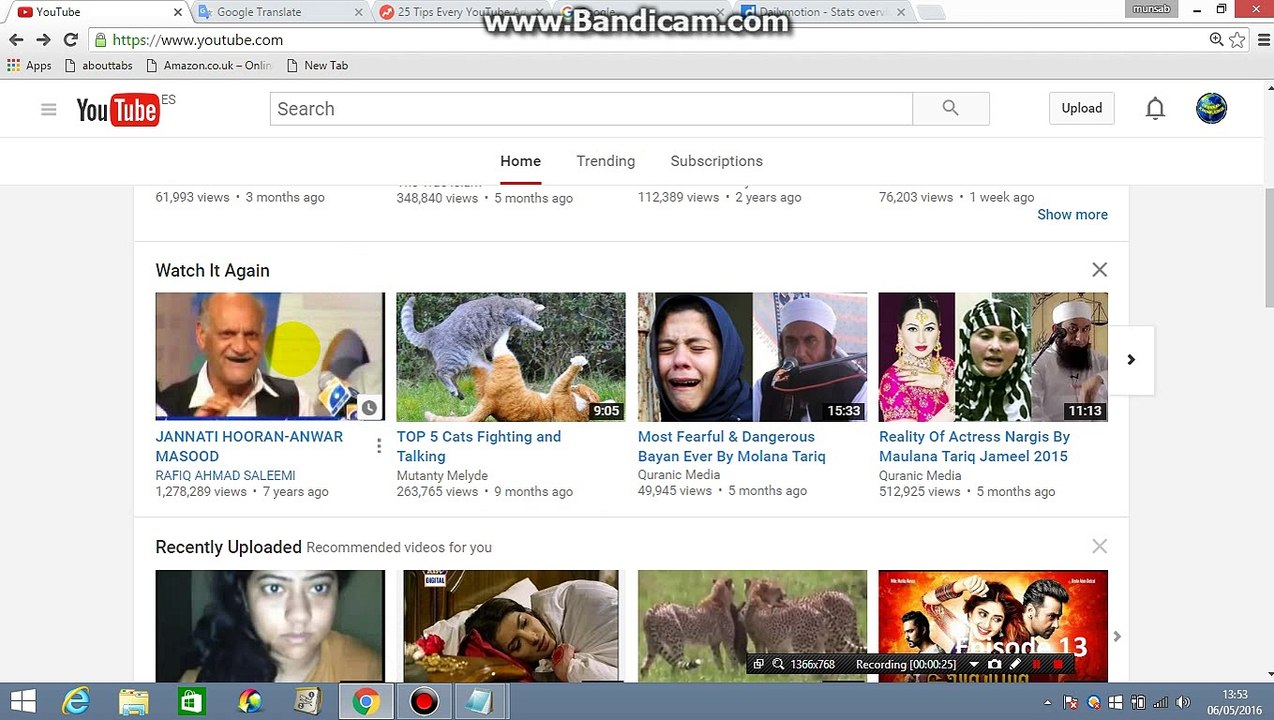Click the munsab profile button
The width and height of the screenshot is (1274, 720).
coord(1153,9)
